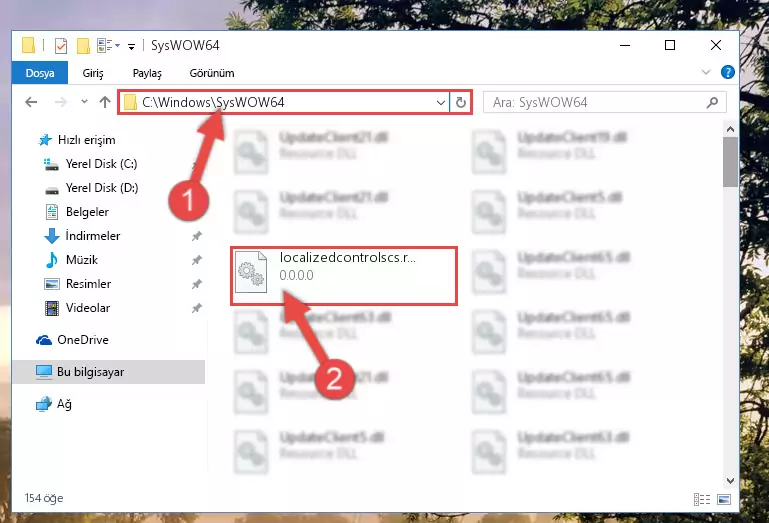Click the pin icon next to Müzik

(196, 260)
